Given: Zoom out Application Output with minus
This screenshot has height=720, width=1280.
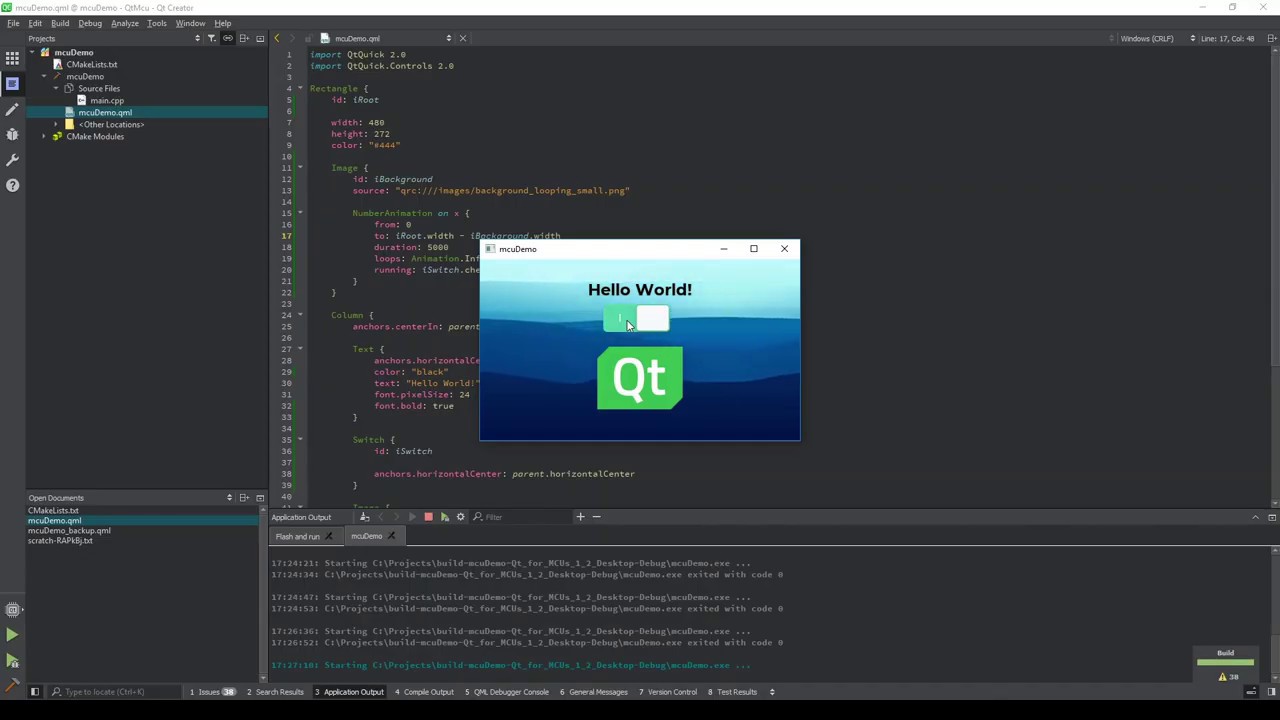Looking at the screenshot, I should click(x=596, y=517).
